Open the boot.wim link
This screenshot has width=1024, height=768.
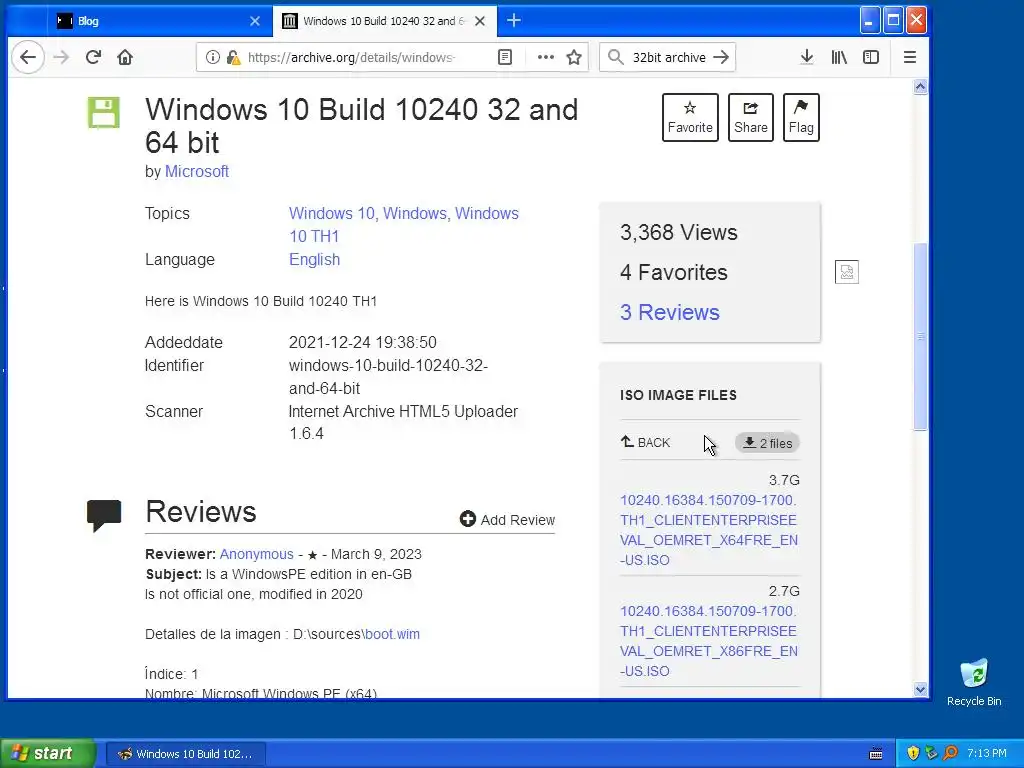pyautogui.click(x=392, y=634)
